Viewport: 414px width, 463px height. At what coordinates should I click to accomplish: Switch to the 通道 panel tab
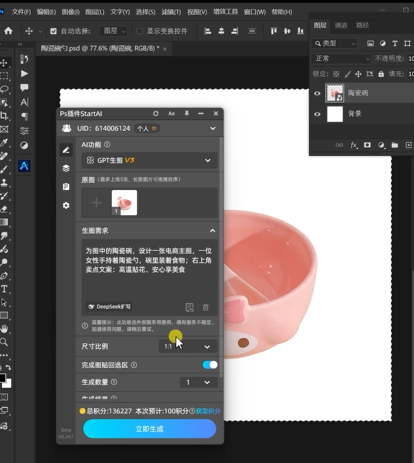tap(341, 25)
